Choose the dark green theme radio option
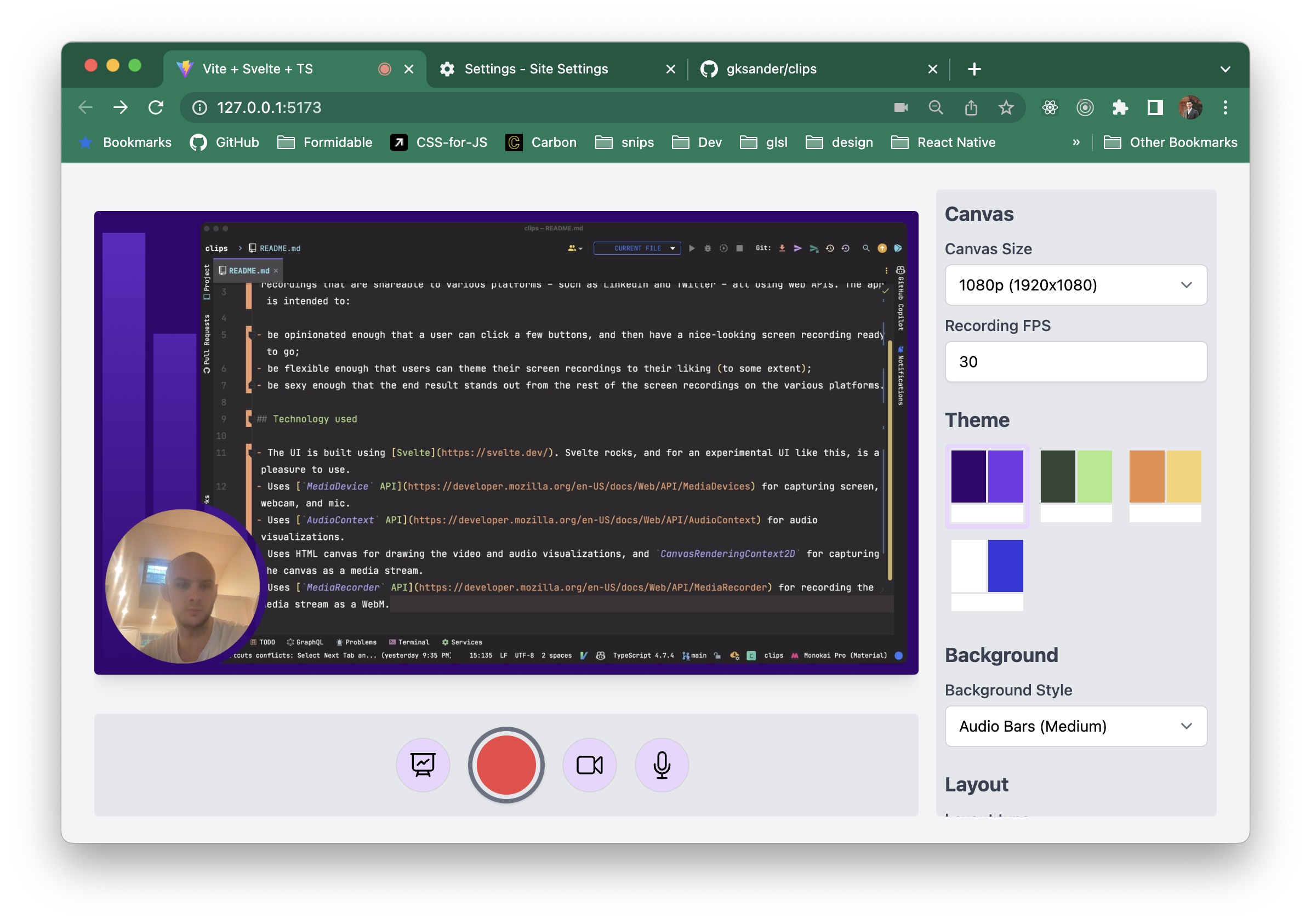Viewport: 1311px width, 924px height. 1075,485
